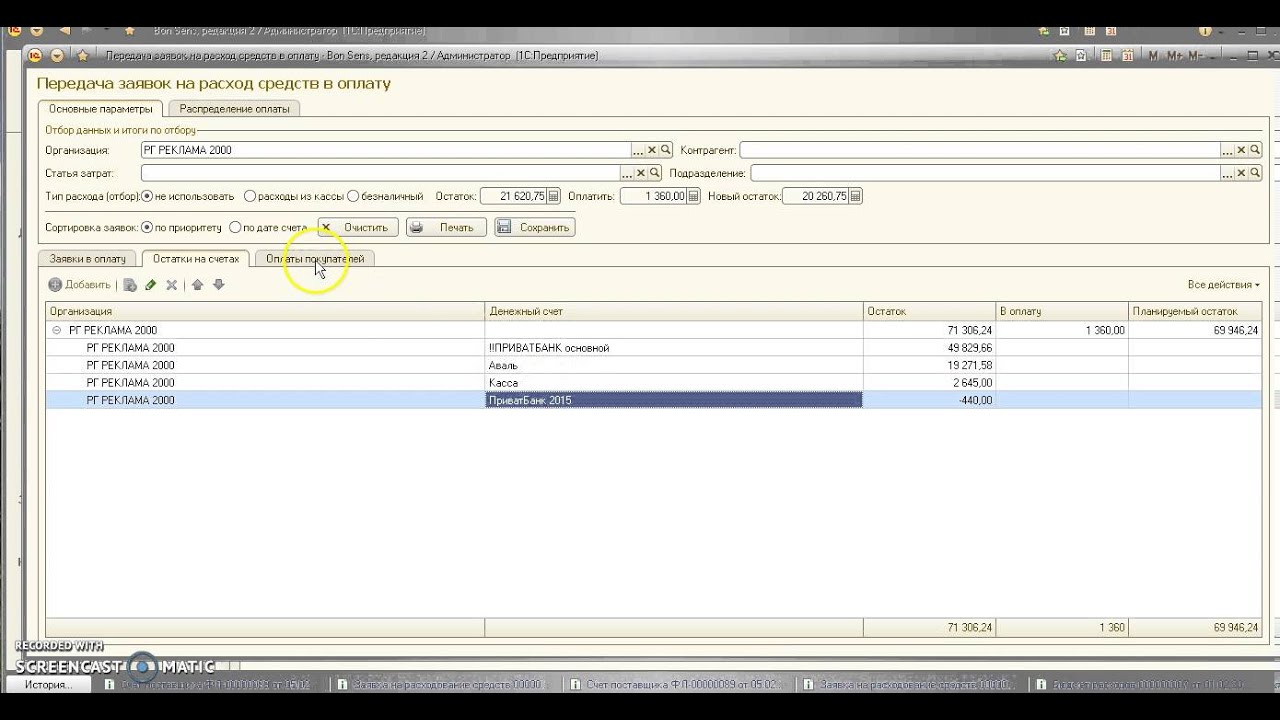Click the '-440,00' balance cell
Viewport: 1280px width, 720px height.
click(930, 400)
